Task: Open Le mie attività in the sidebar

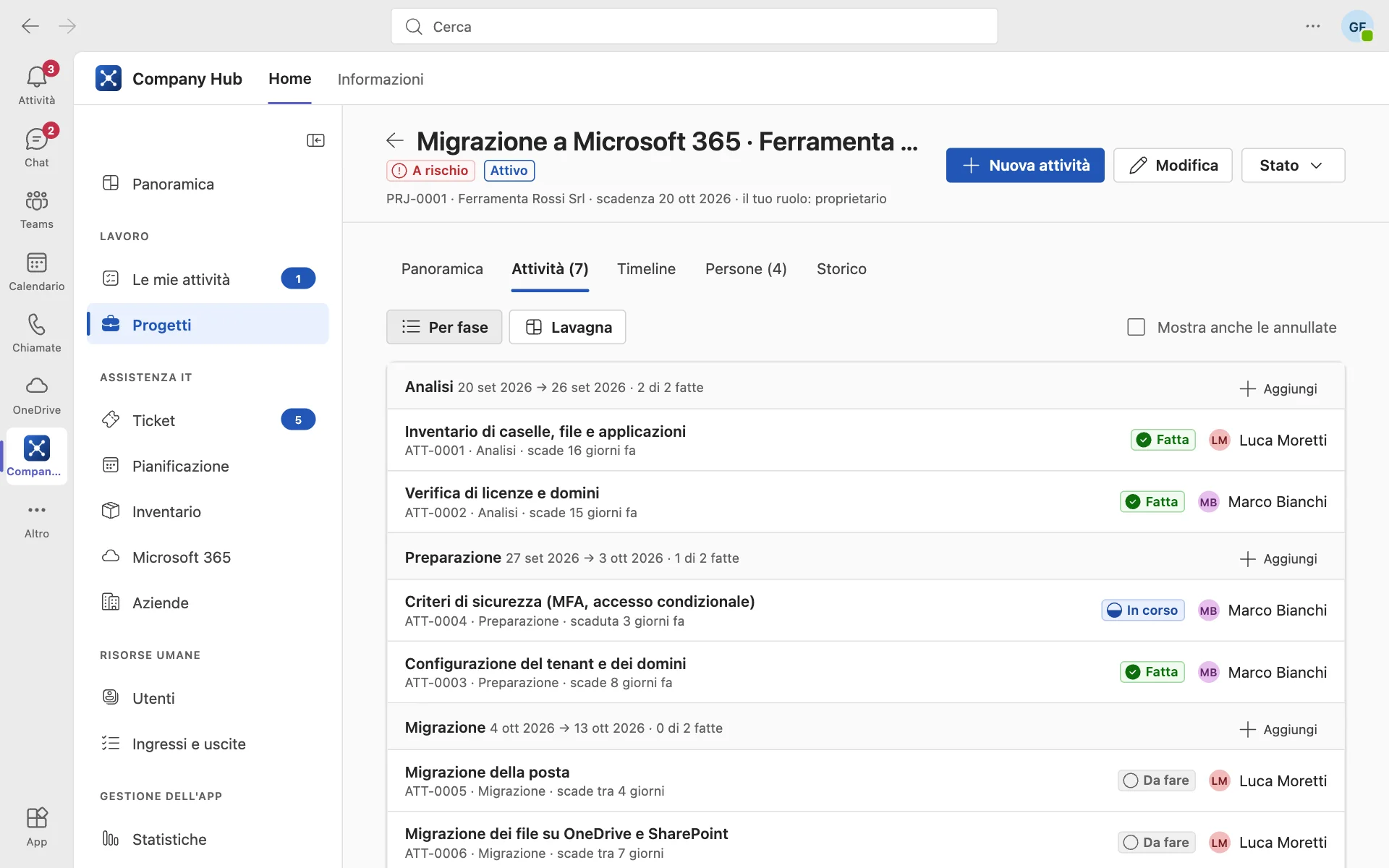Action: click(x=208, y=279)
